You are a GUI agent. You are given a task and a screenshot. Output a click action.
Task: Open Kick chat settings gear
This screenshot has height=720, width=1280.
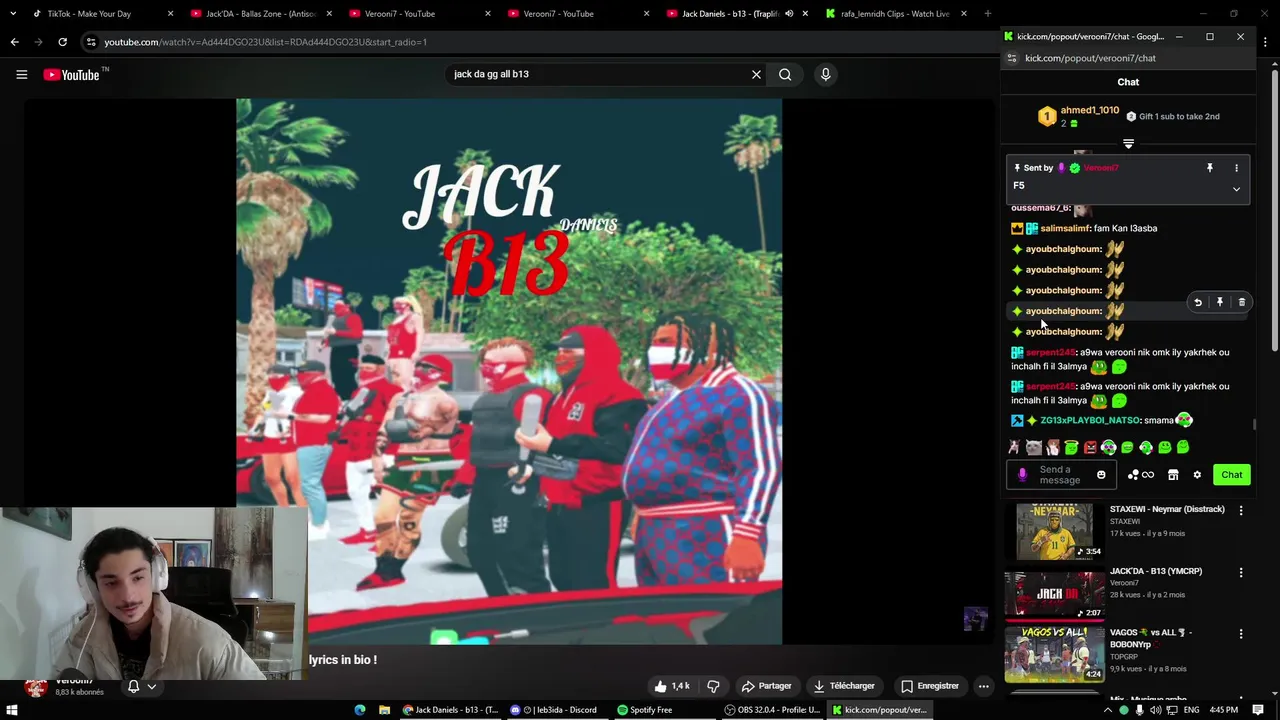click(1197, 475)
